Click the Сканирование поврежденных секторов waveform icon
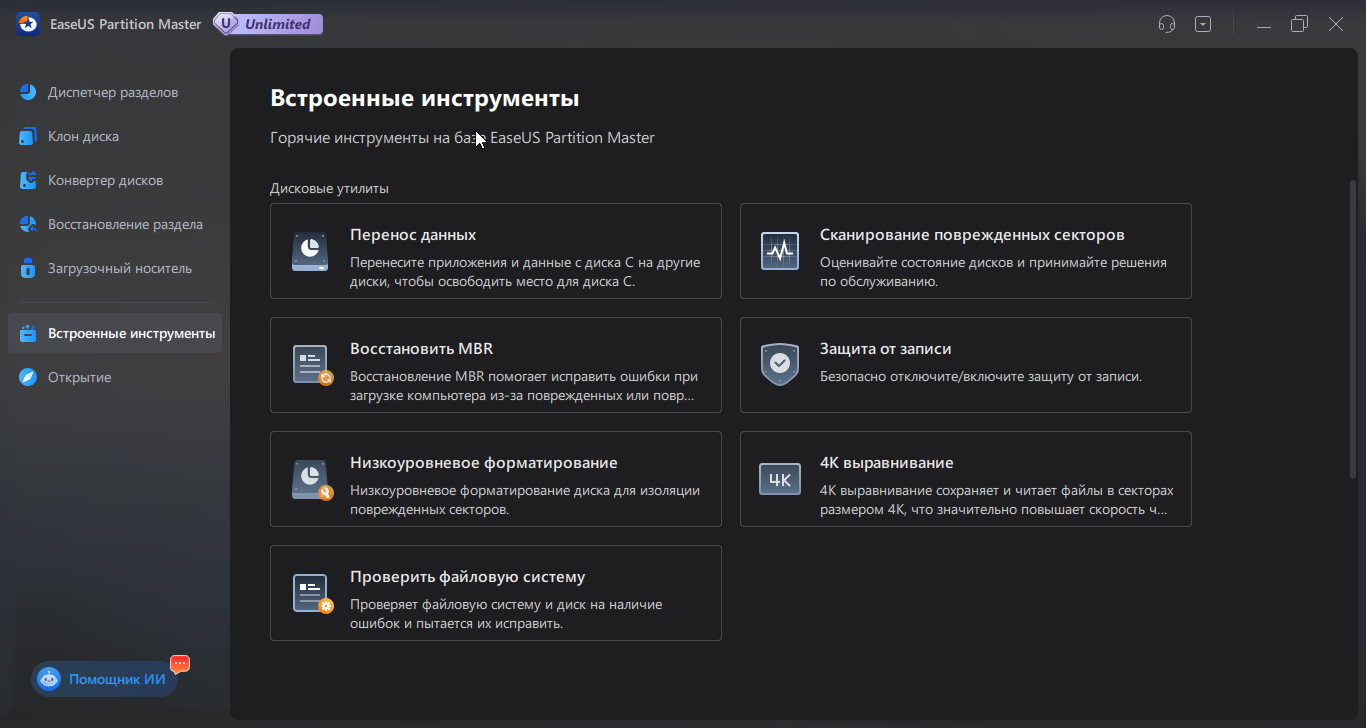Screen dimensions: 1366x728 click(x=779, y=251)
